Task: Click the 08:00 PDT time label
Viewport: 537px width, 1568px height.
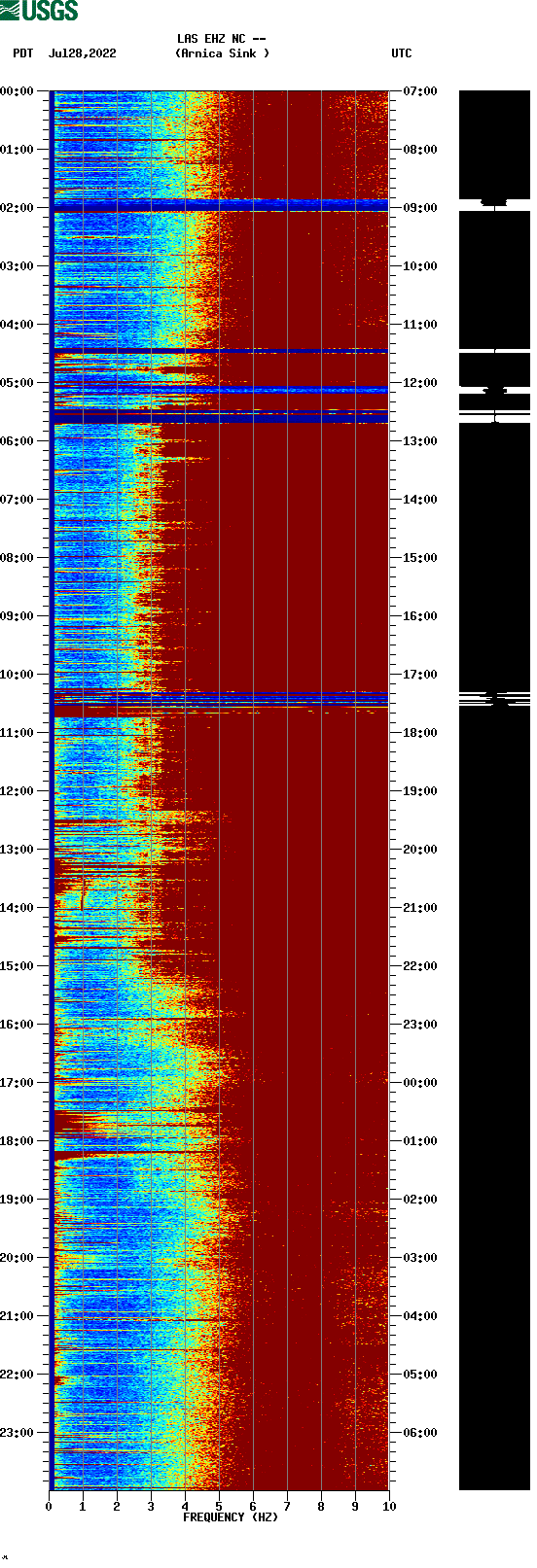Action: (x=18, y=558)
